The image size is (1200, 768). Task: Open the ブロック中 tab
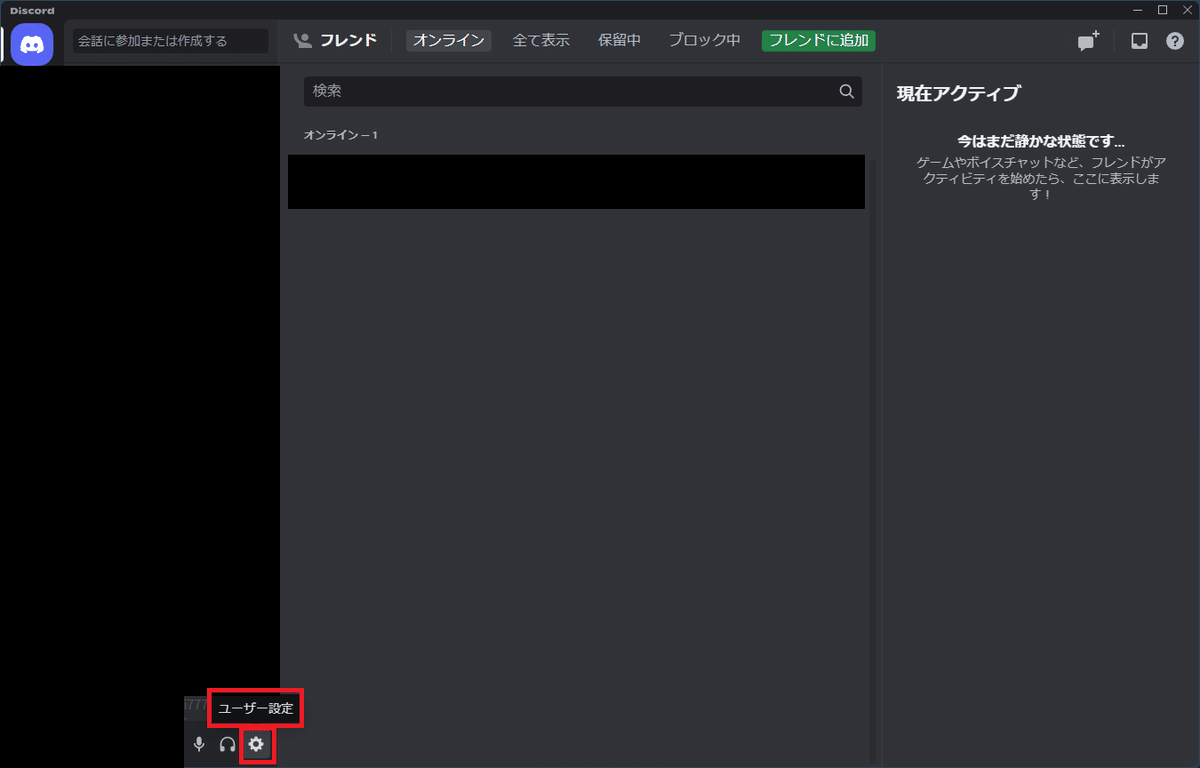point(705,41)
